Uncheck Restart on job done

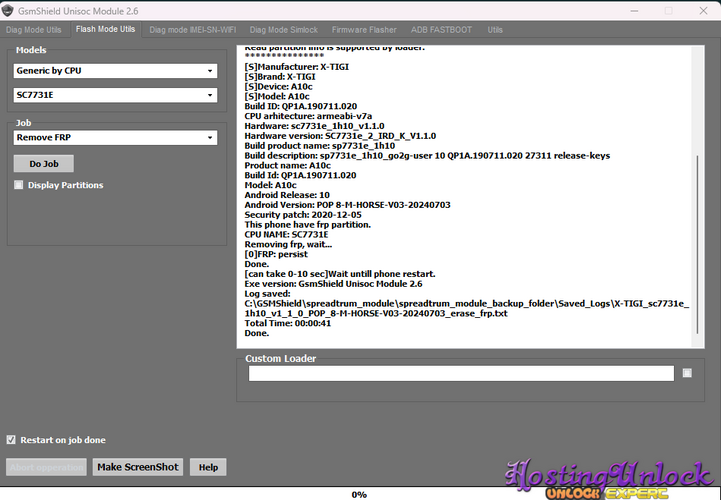11,440
